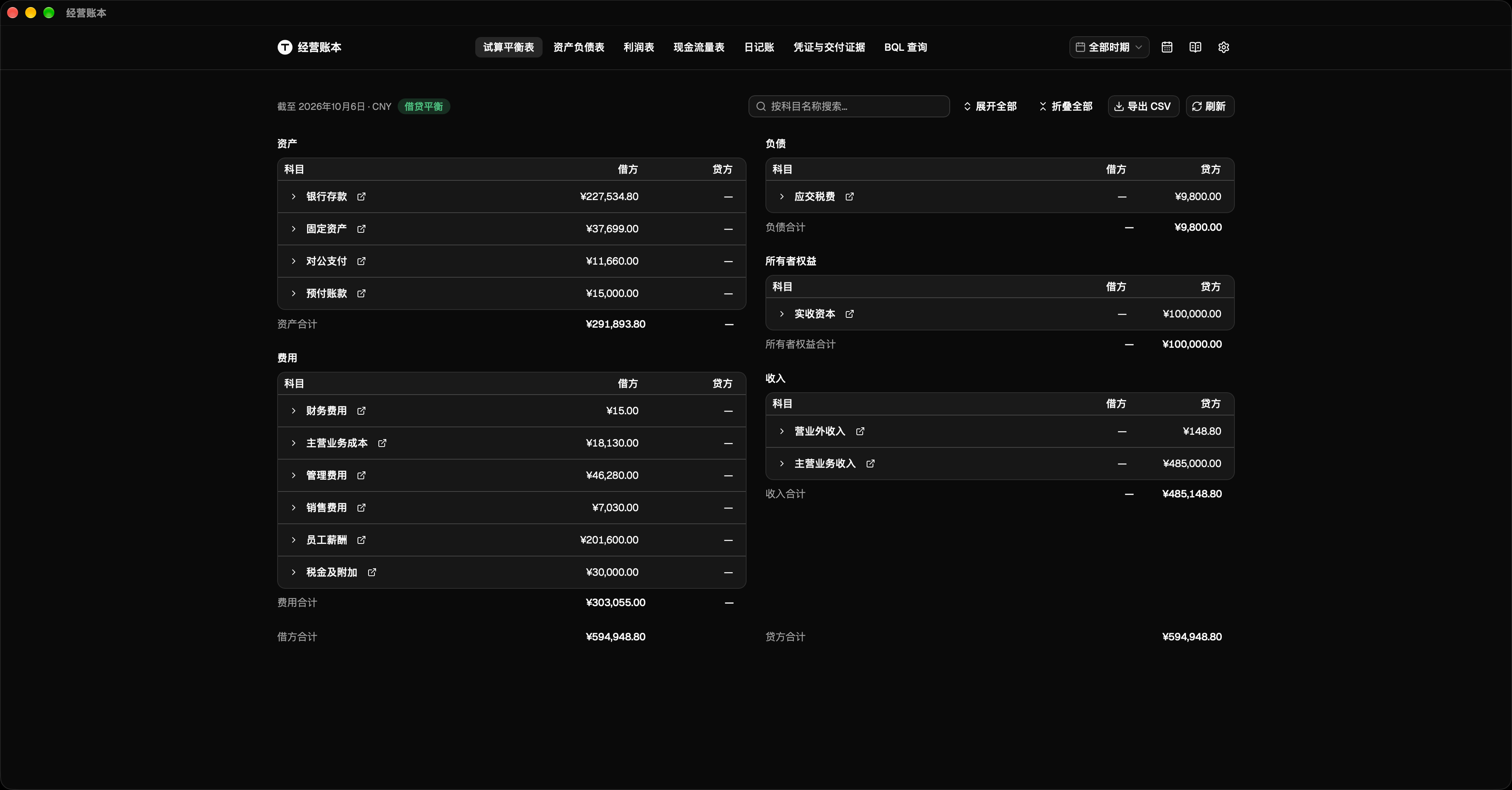Expand the 银行存款 account row
Viewport: 1512px width, 790px height.
pos(293,197)
